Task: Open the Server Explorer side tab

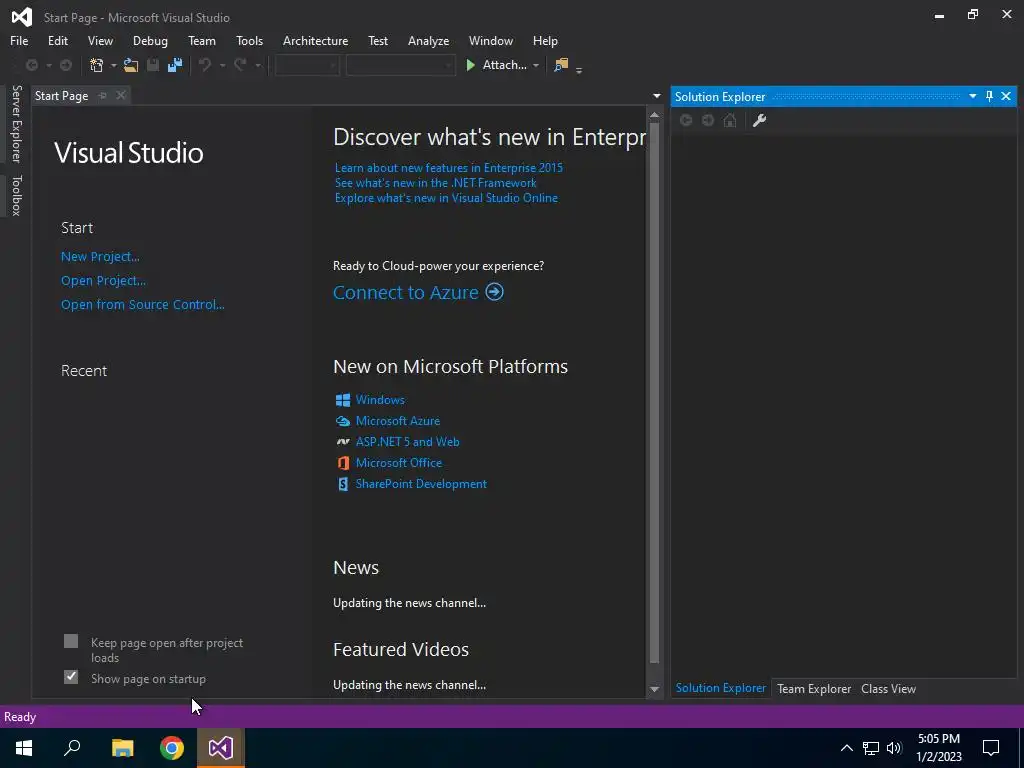Action: point(17,123)
